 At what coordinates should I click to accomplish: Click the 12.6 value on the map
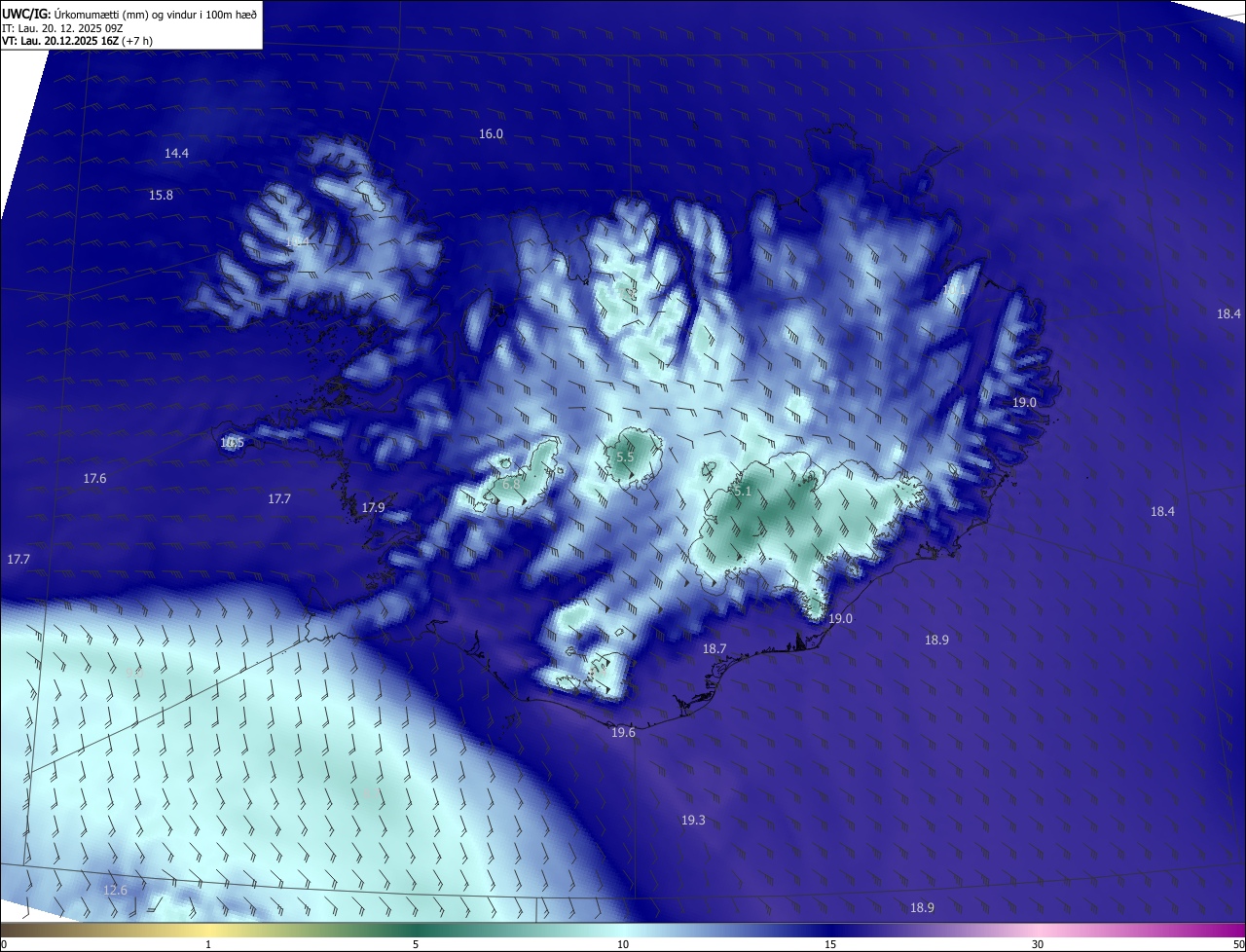(x=115, y=891)
